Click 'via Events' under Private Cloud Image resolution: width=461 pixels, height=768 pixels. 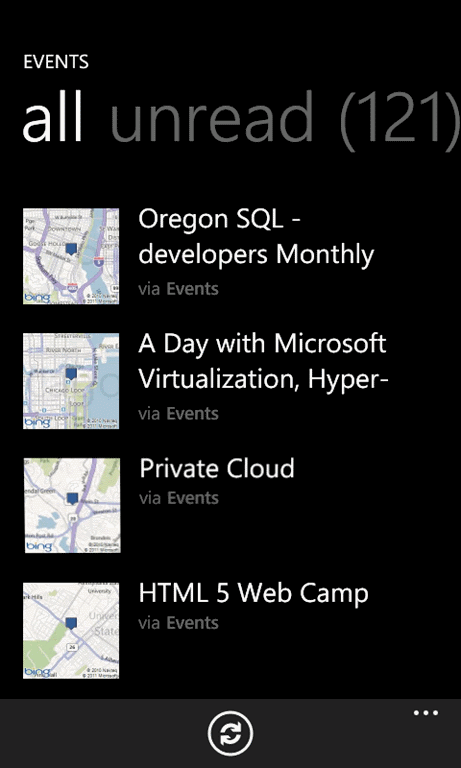[x=179, y=498]
